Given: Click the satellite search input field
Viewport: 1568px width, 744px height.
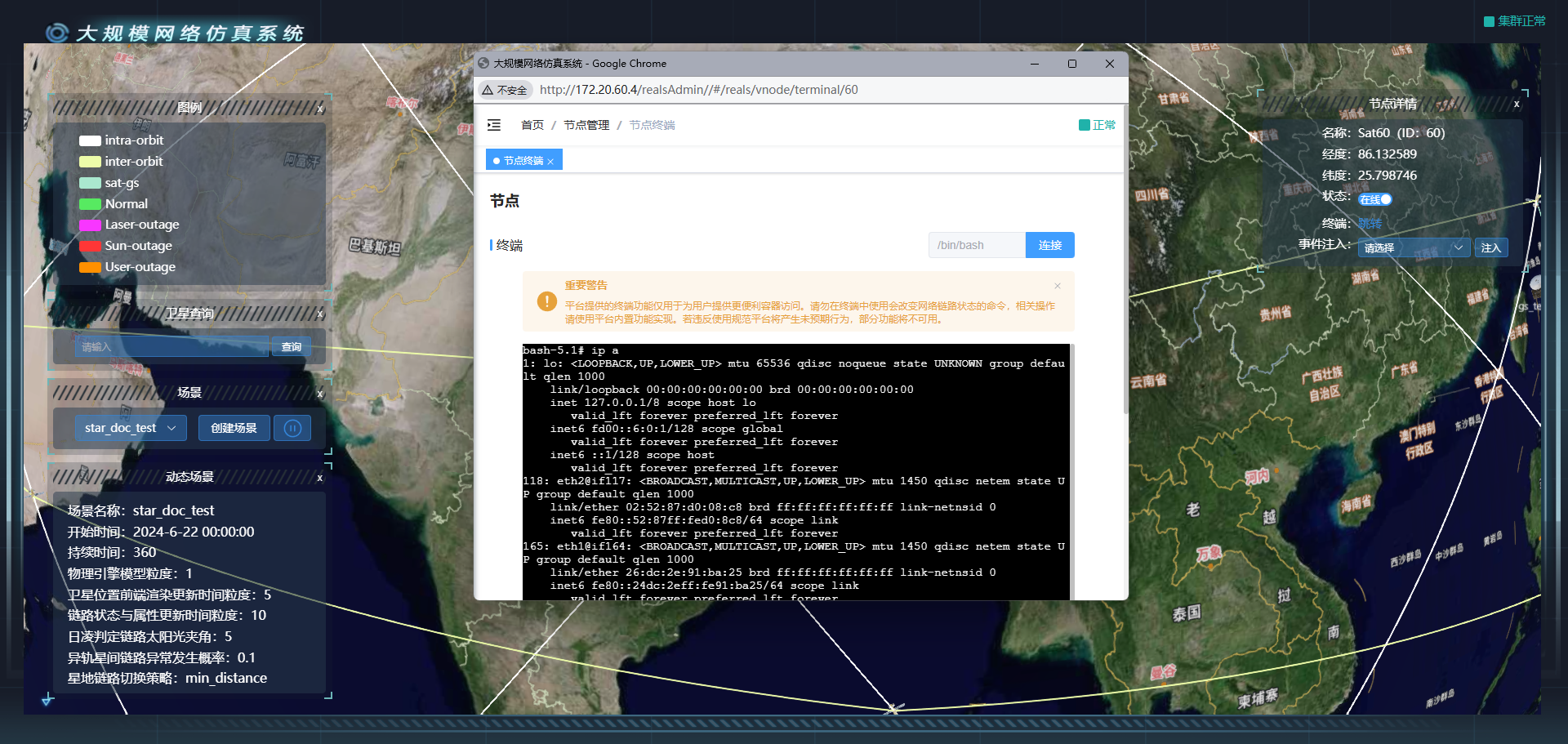Looking at the screenshot, I should point(171,347).
